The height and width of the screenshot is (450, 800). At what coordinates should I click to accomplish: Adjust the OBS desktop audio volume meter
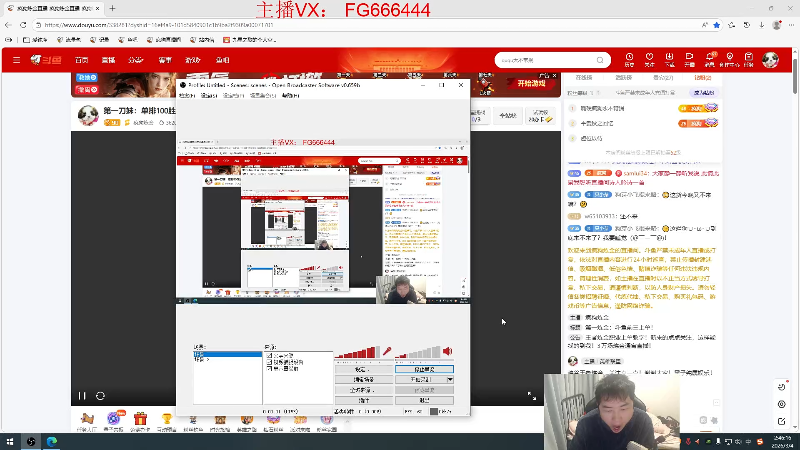pyautogui.click(x=417, y=352)
